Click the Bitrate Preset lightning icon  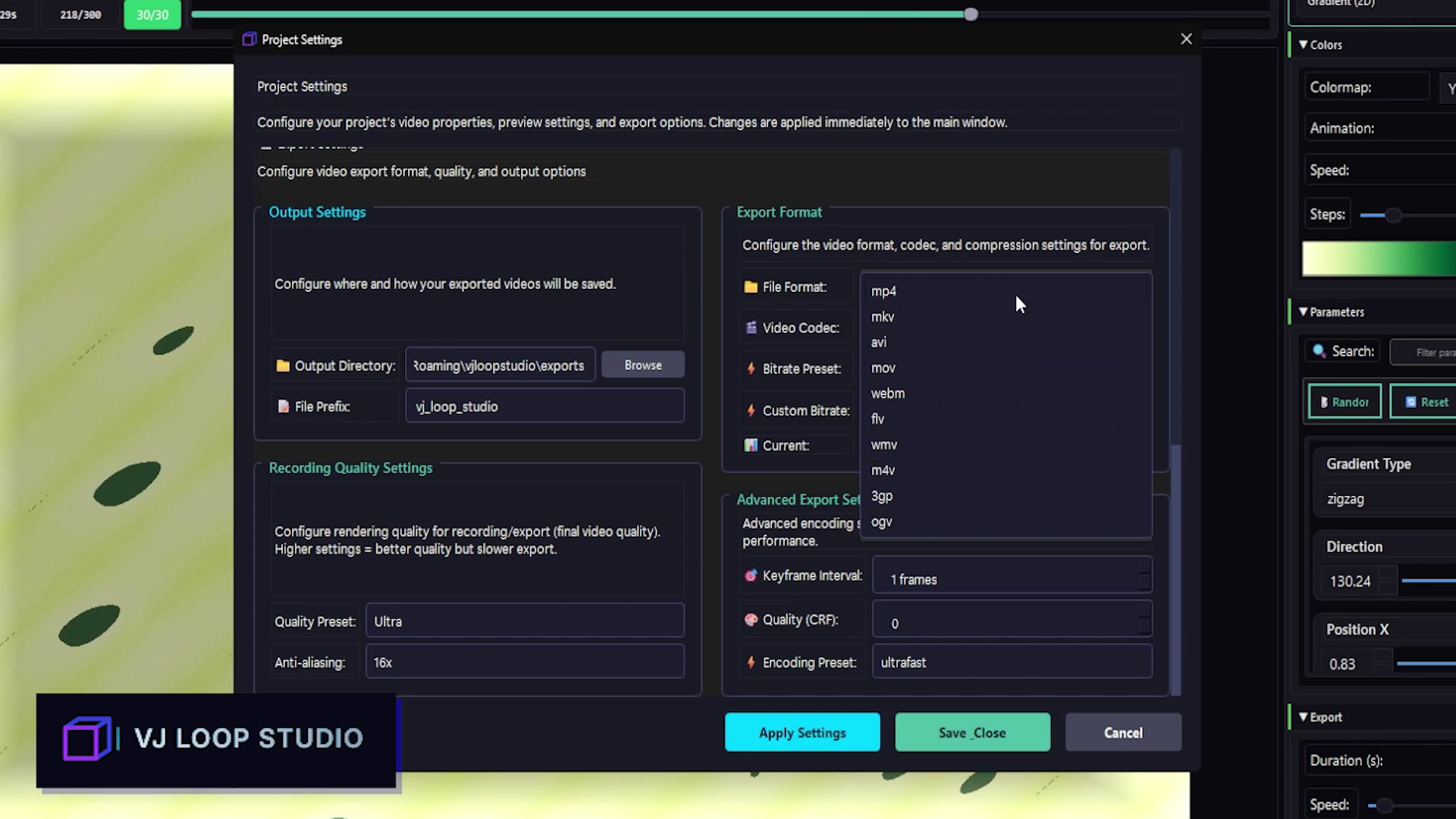click(751, 369)
